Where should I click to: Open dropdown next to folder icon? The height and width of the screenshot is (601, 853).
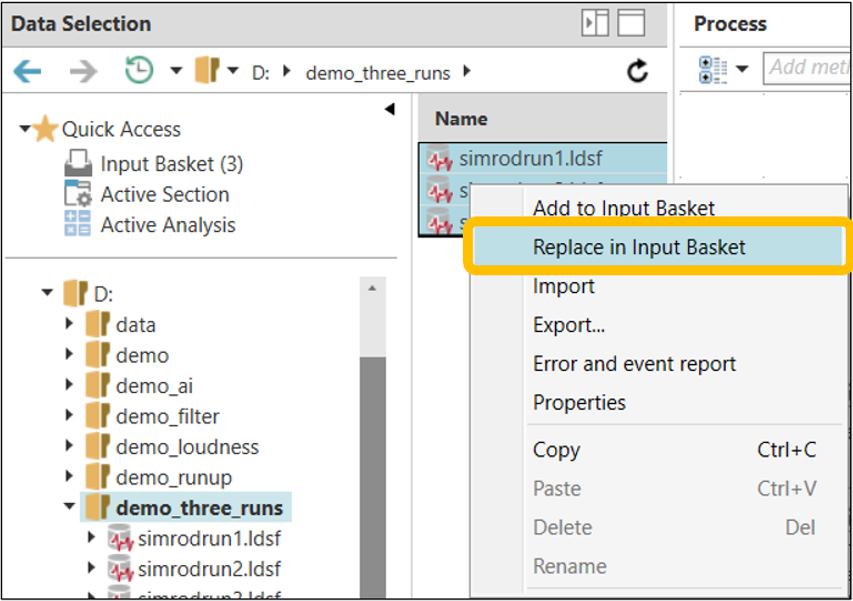[233, 71]
